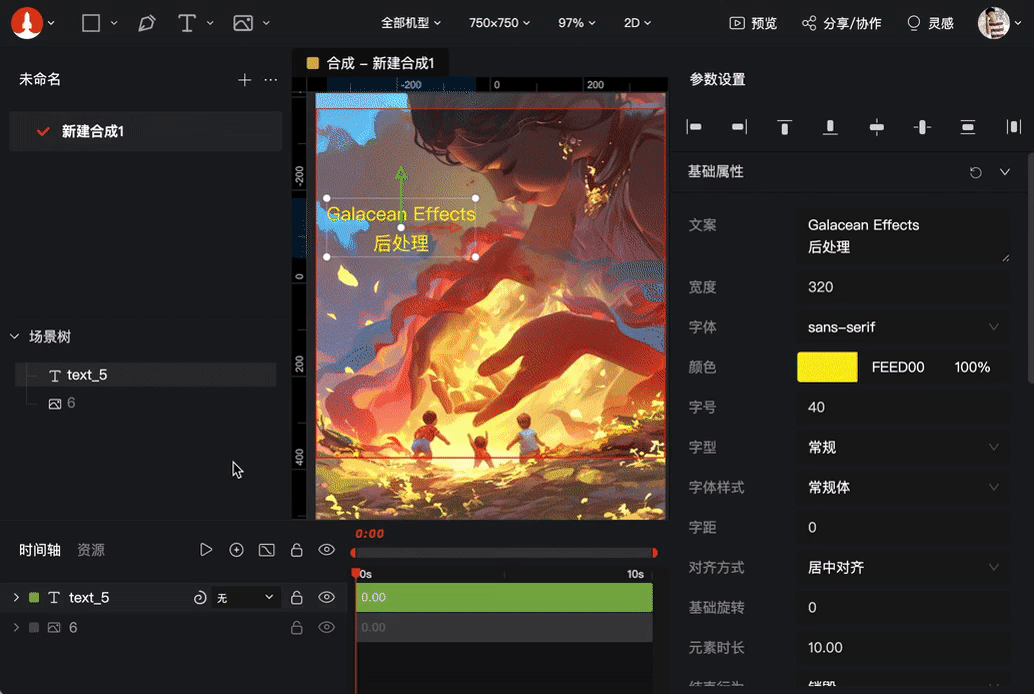
Task: Switch to the 资源 resources tab
Action: (91, 550)
